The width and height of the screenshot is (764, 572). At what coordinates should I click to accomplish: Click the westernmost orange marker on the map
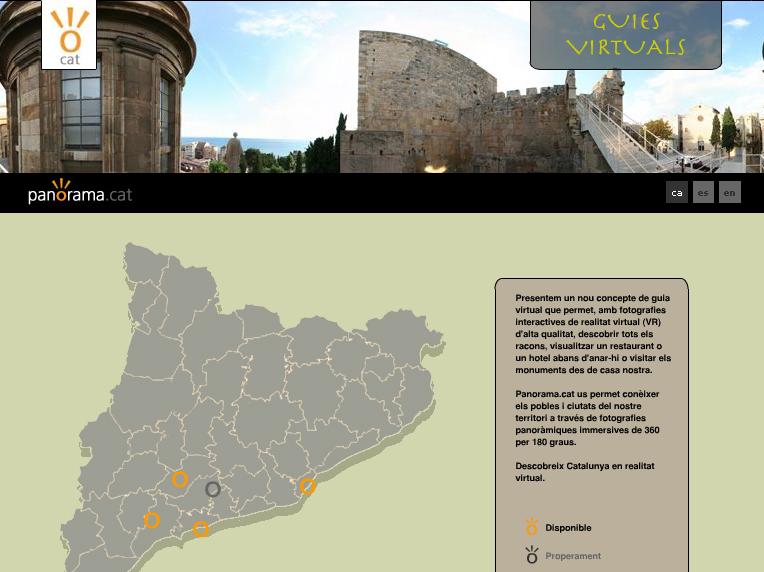[152, 520]
